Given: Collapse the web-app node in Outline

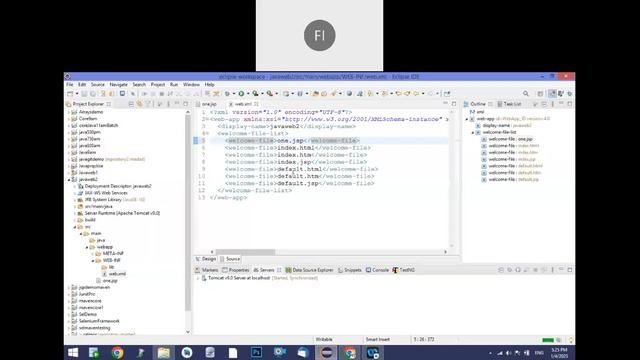Looking at the screenshot, I should [467, 119].
